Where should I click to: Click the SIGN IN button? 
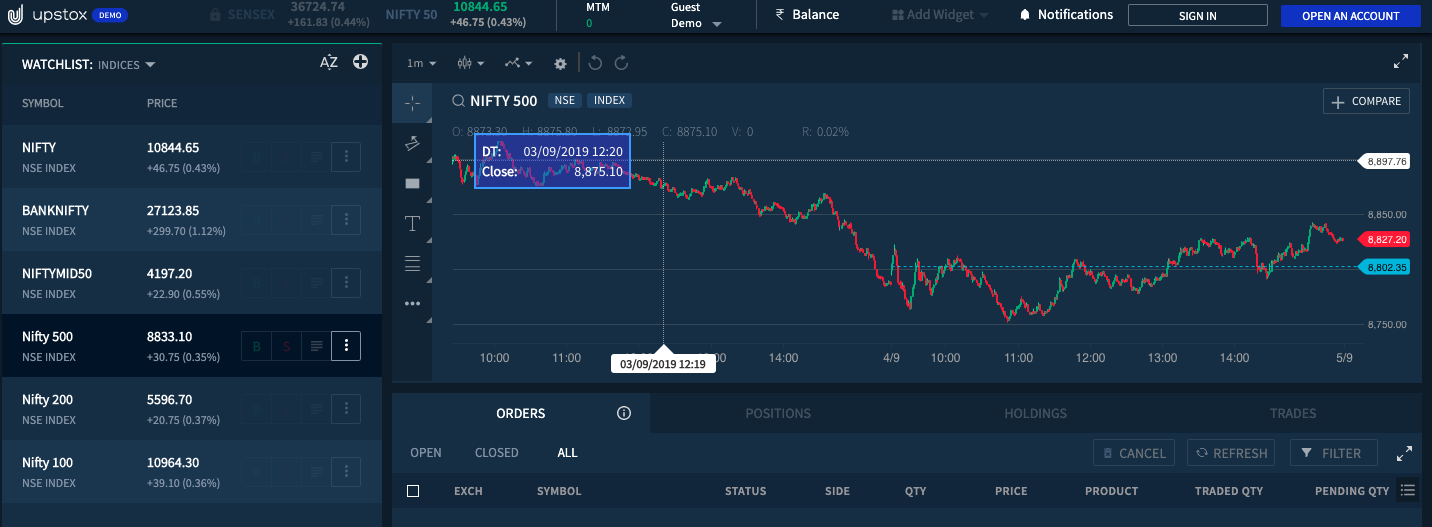[x=1198, y=15]
